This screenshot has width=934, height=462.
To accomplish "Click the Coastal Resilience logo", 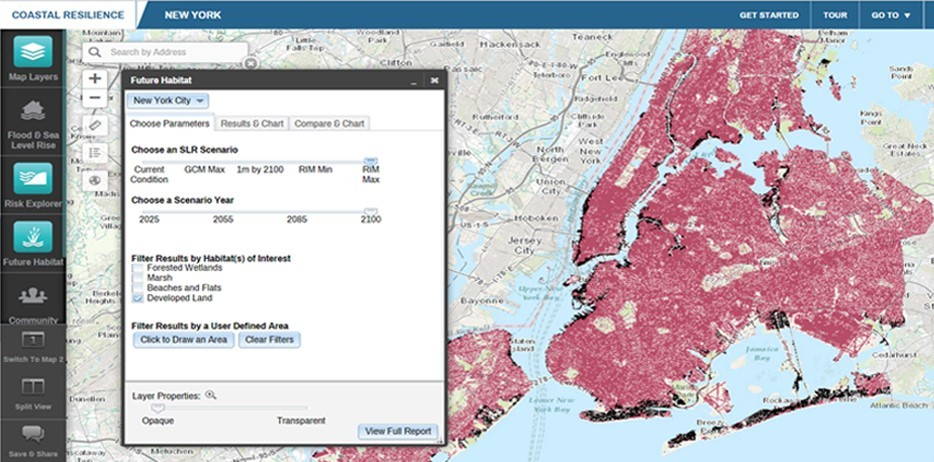I will point(68,15).
